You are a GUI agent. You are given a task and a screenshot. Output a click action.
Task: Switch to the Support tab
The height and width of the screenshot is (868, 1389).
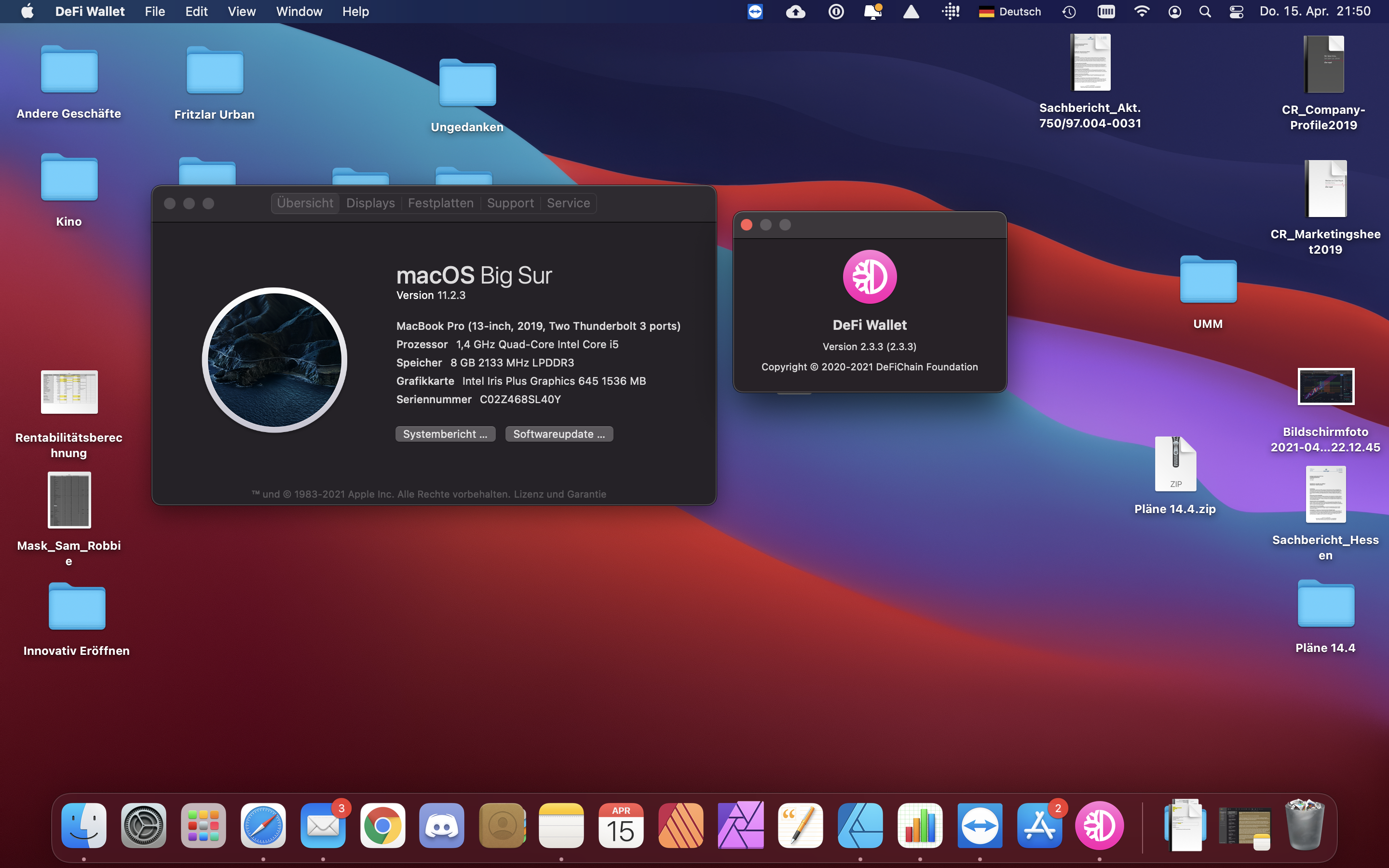(x=510, y=203)
